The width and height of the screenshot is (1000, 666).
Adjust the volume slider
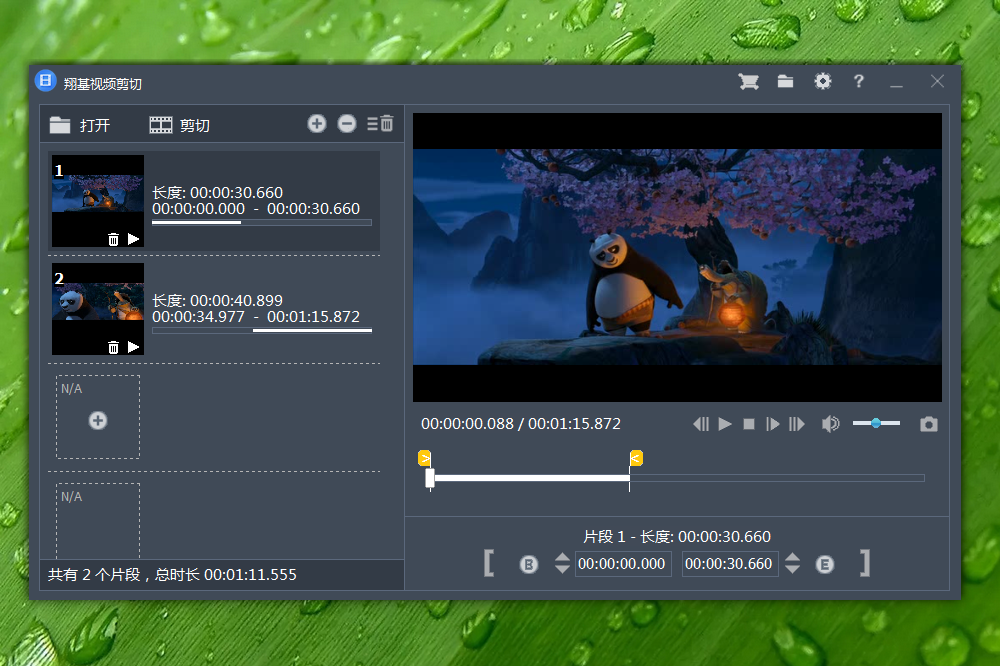click(876, 423)
